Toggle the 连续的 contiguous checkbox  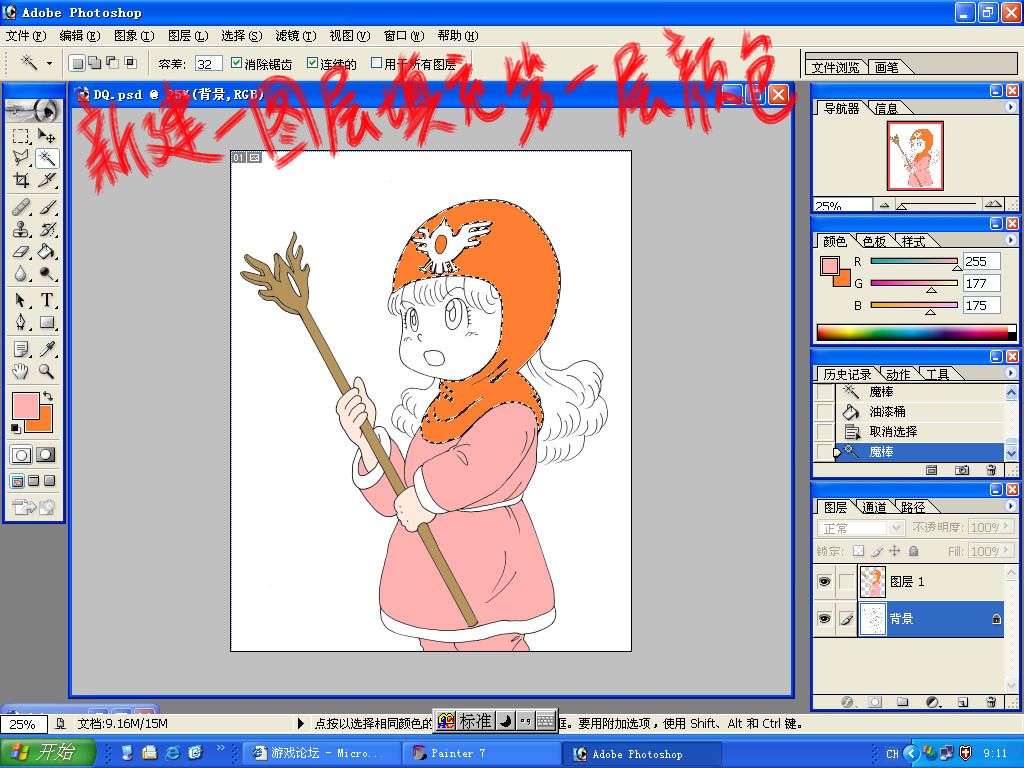pyautogui.click(x=312, y=63)
